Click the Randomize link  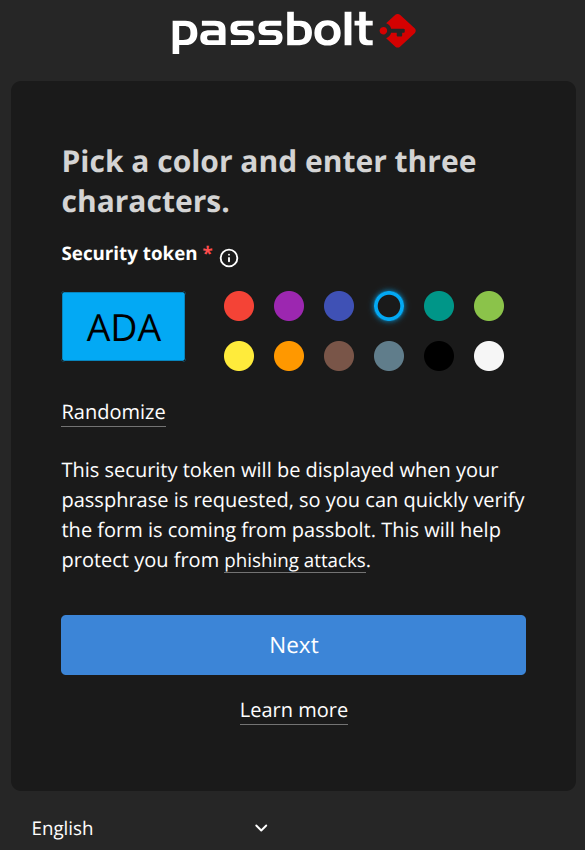point(113,412)
